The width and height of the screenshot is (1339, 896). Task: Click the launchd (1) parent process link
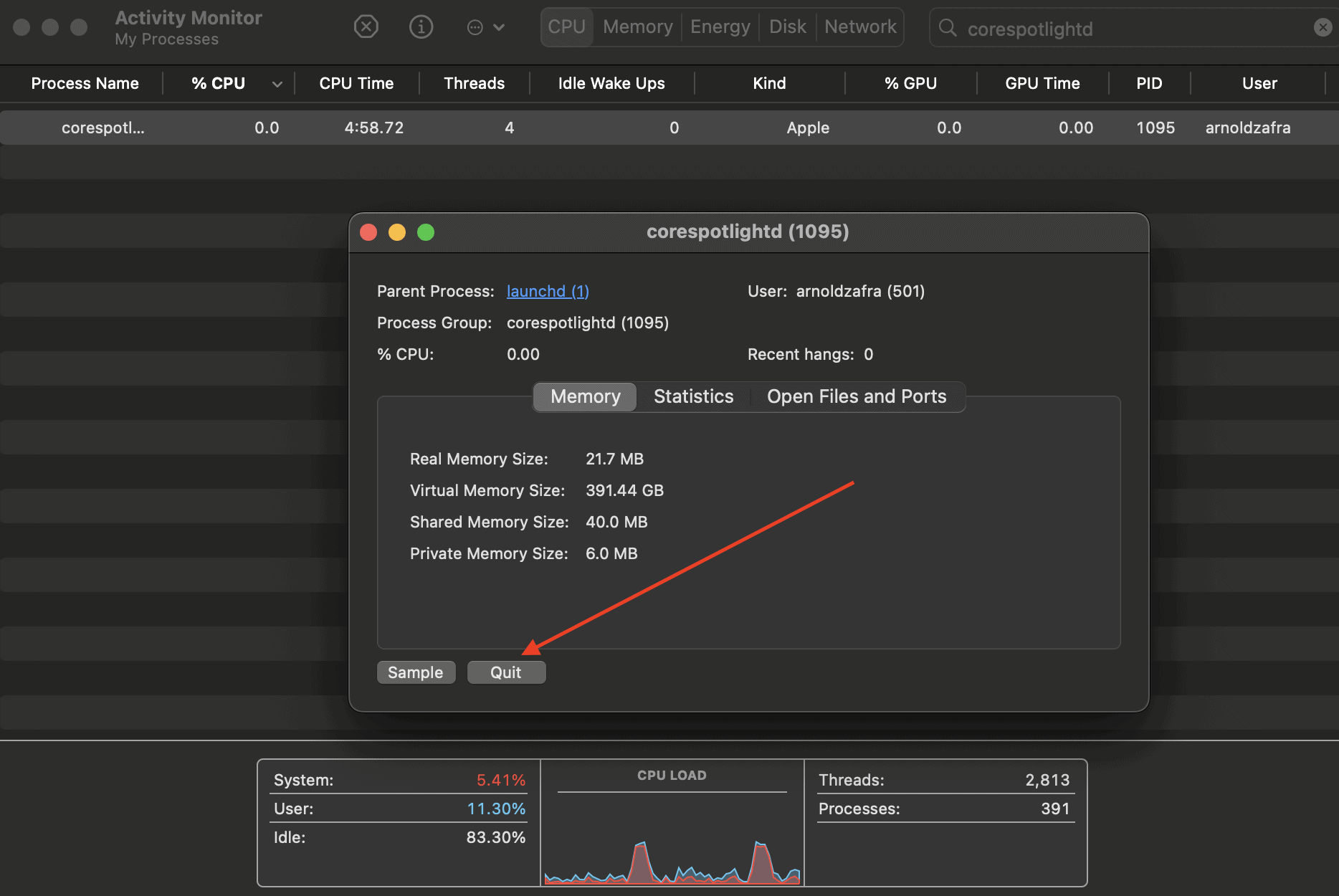point(548,291)
